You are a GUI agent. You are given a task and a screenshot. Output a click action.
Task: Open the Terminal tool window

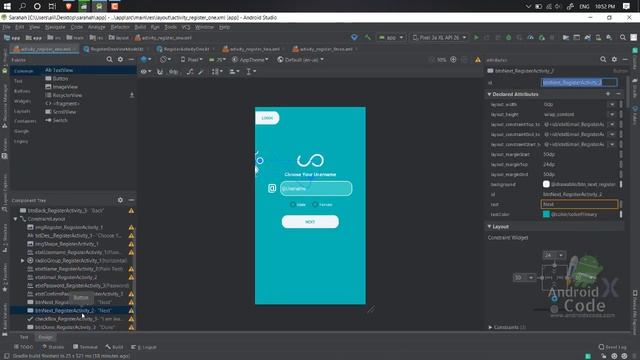(85, 347)
